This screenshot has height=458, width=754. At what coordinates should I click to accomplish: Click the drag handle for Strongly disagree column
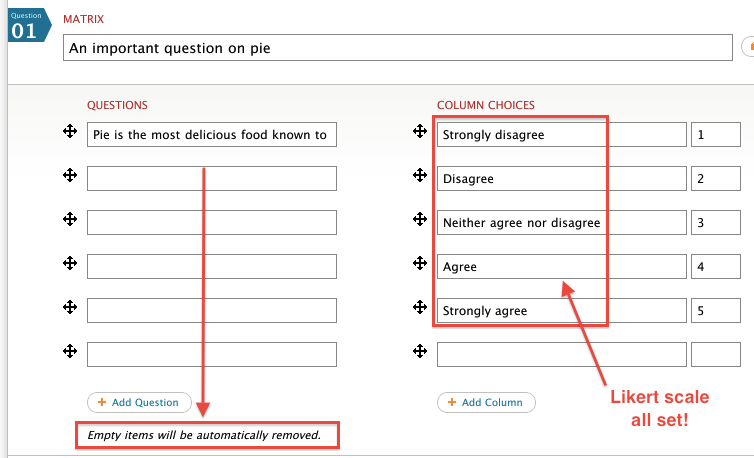[420, 132]
